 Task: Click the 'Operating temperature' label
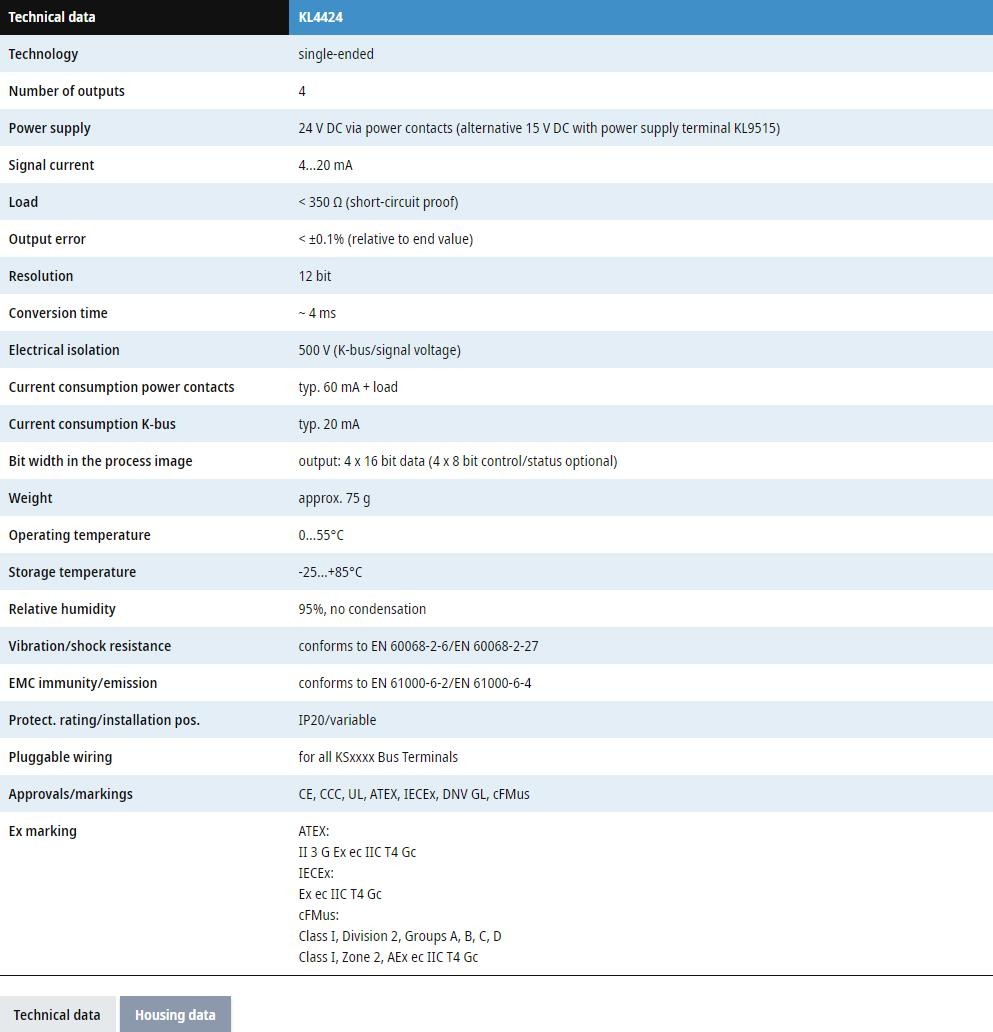(x=80, y=535)
